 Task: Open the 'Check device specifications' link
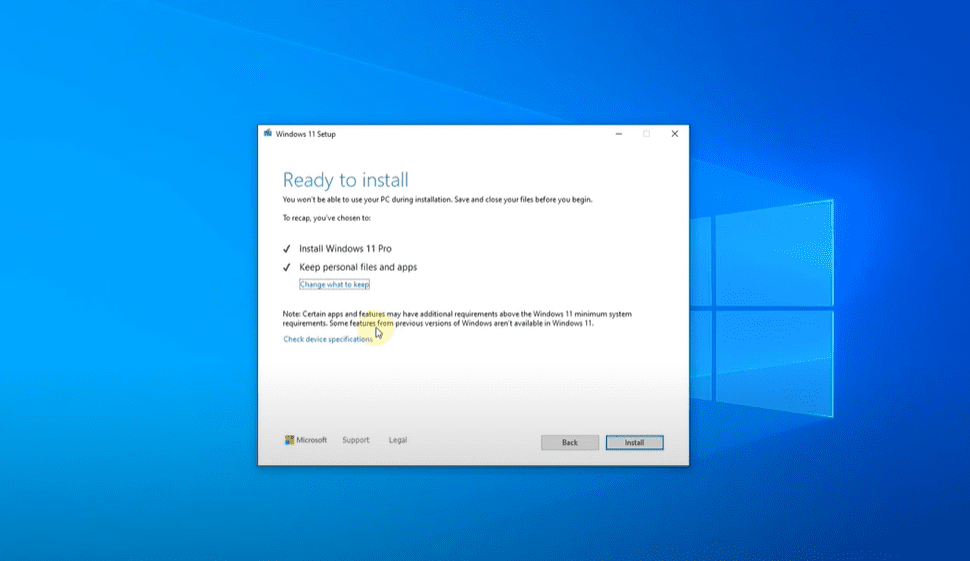(x=328, y=339)
